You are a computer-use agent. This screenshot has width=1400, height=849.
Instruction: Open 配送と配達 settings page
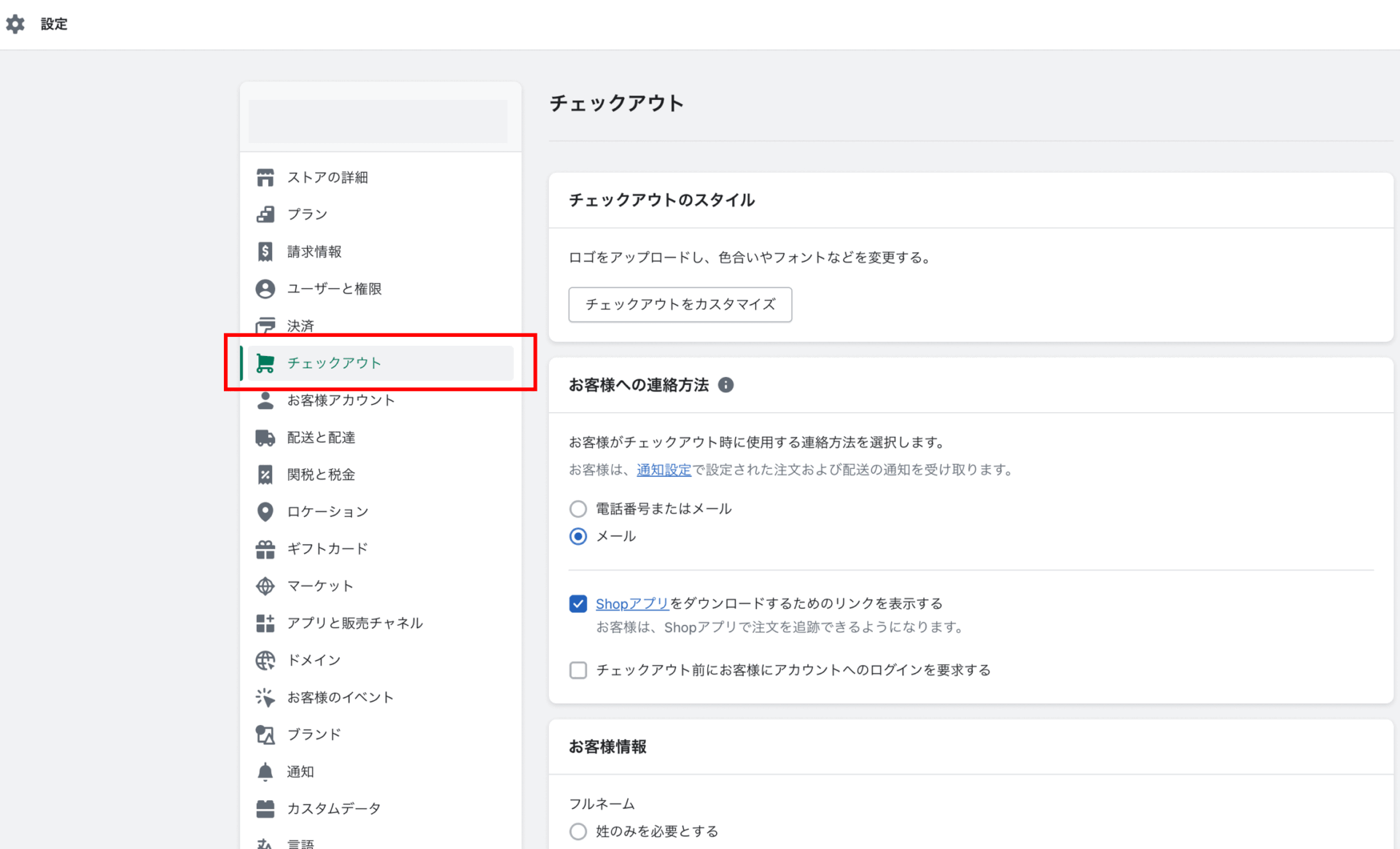point(381,438)
